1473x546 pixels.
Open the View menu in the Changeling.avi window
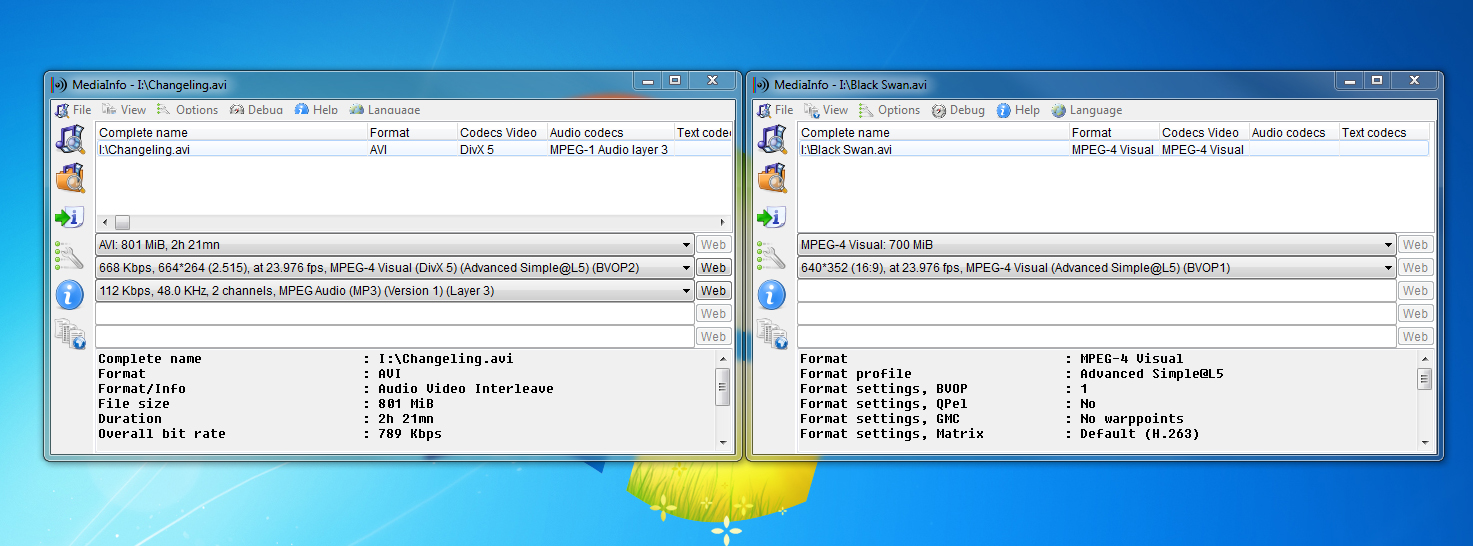pos(124,110)
